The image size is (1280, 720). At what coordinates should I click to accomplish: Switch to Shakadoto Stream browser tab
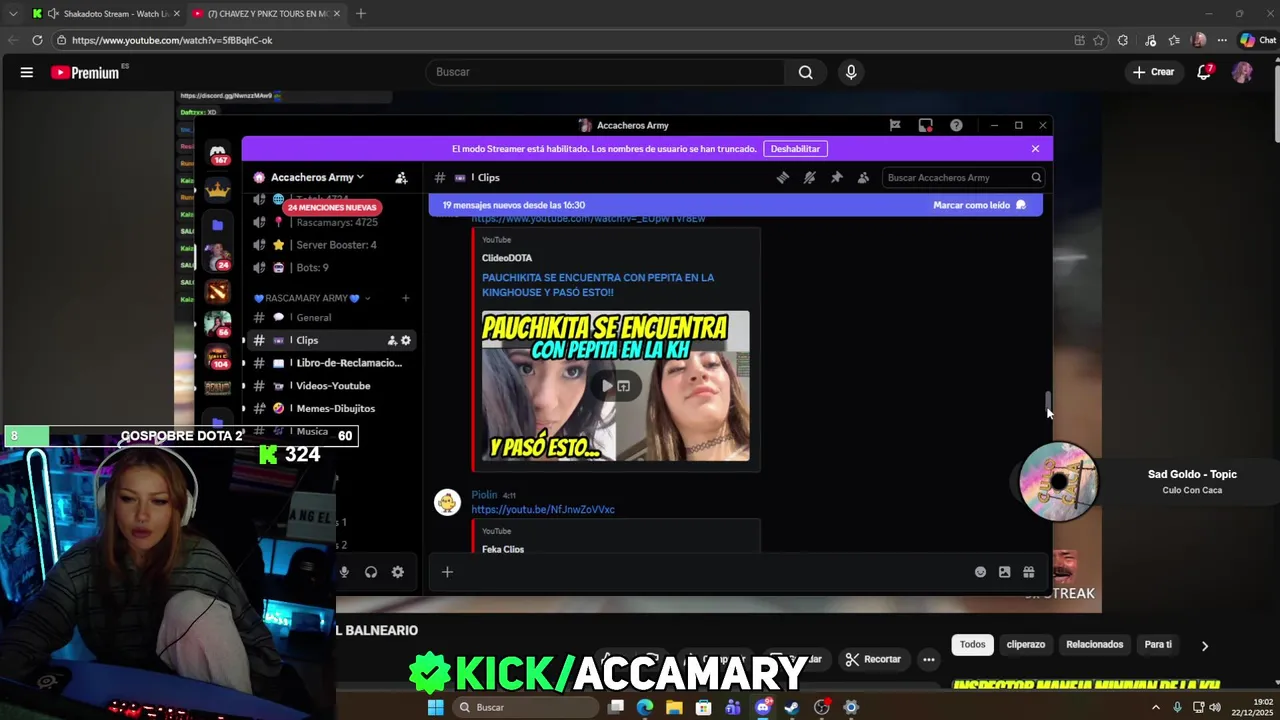coord(105,14)
